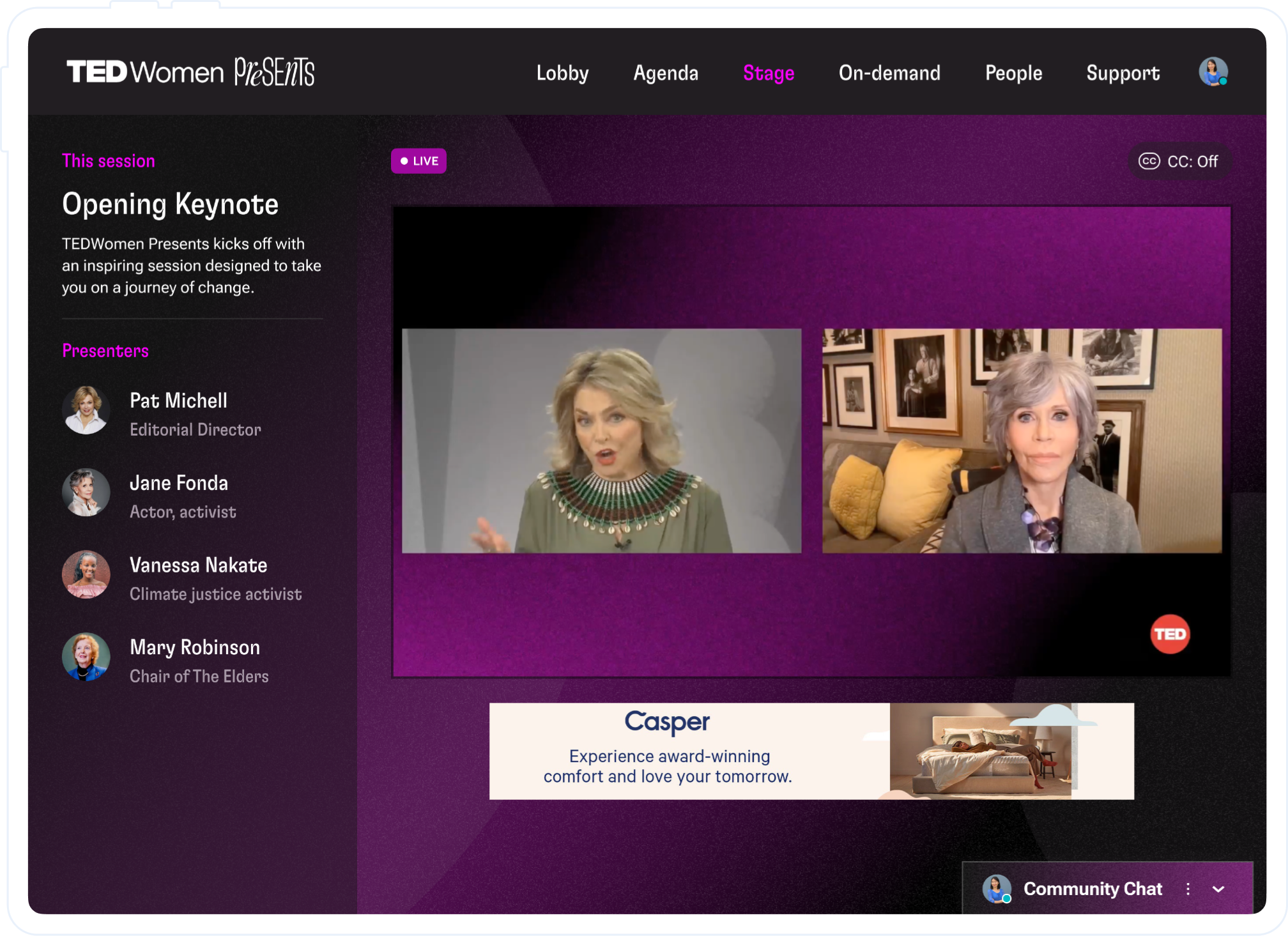Image resolution: width=1288 pixels, height=936 pixels.
Task: Click the TEDWomen Presents logo
Action: click(190, 72)
